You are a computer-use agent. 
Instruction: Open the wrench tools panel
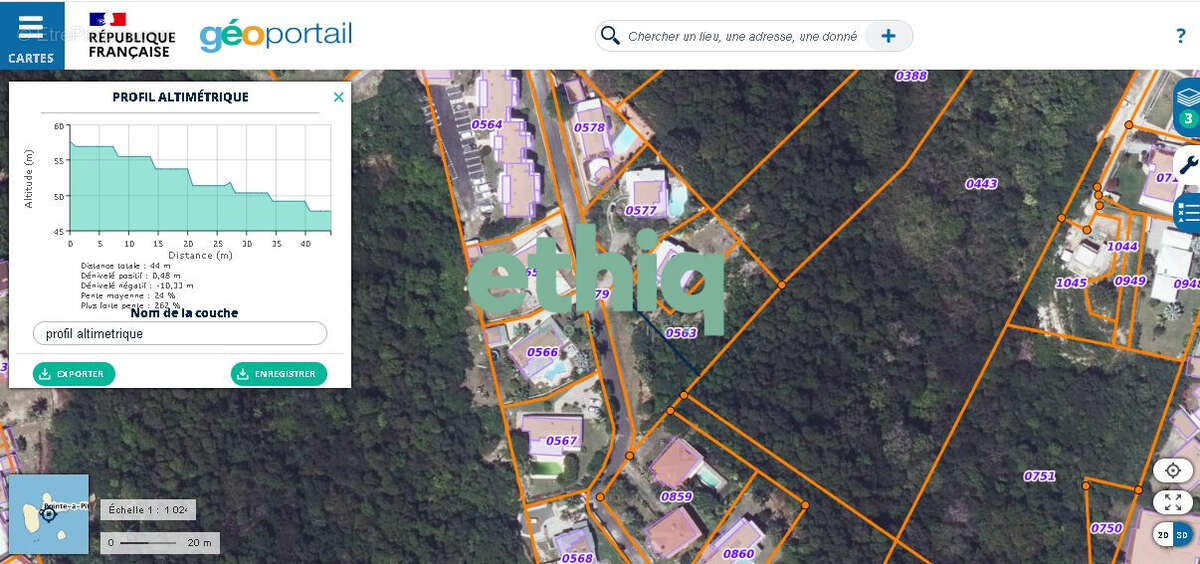pos(1187,164)
